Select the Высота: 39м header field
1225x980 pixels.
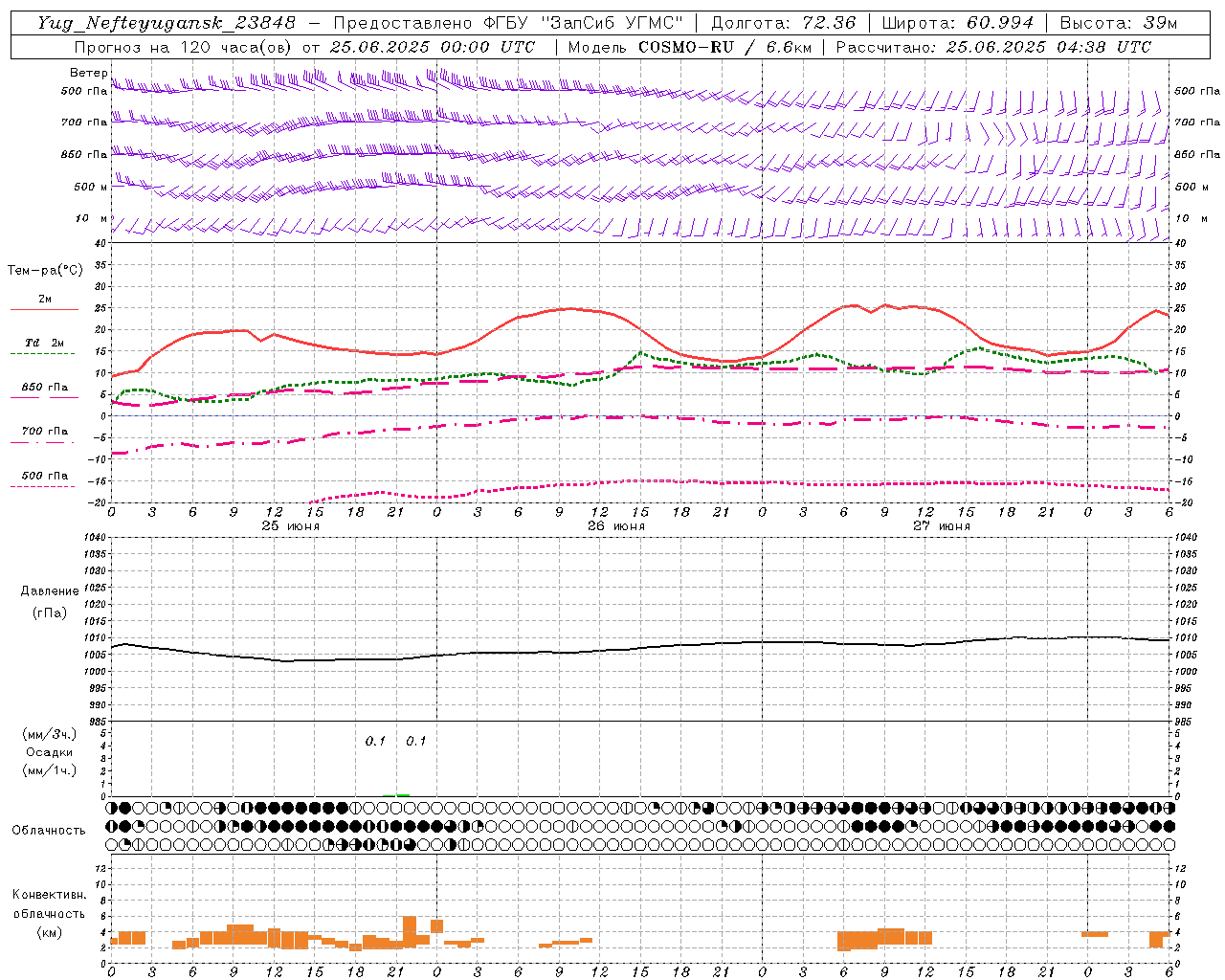[x=1119, y=23]
